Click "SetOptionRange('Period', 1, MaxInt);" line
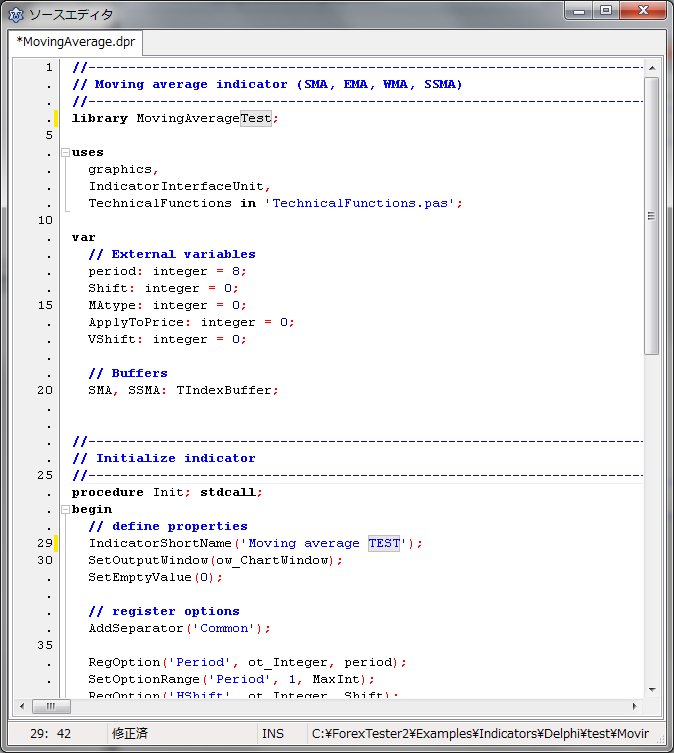The height and width of the screenshot is (753, 674). (x=232, y=679)
